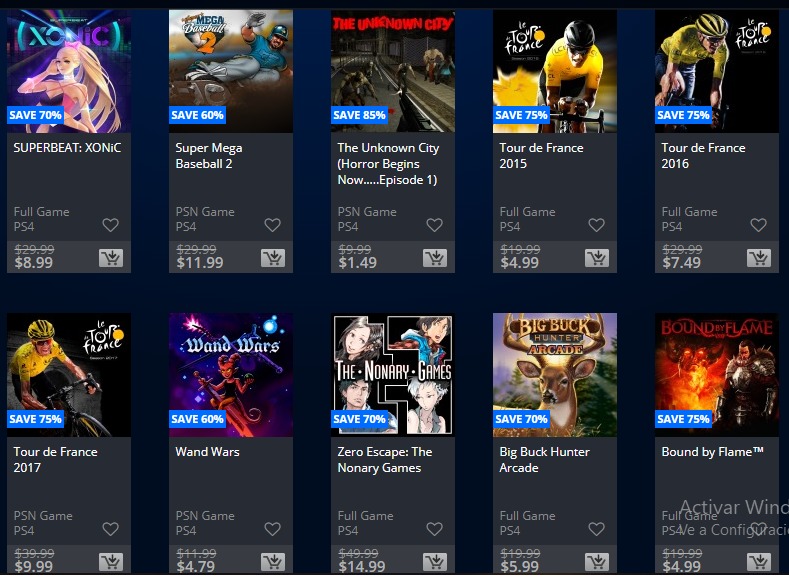The image size is (789, 578).
Task: Toggle wishlist heart for Big Buck Hunter Arcade
Action: pos(597,529)
